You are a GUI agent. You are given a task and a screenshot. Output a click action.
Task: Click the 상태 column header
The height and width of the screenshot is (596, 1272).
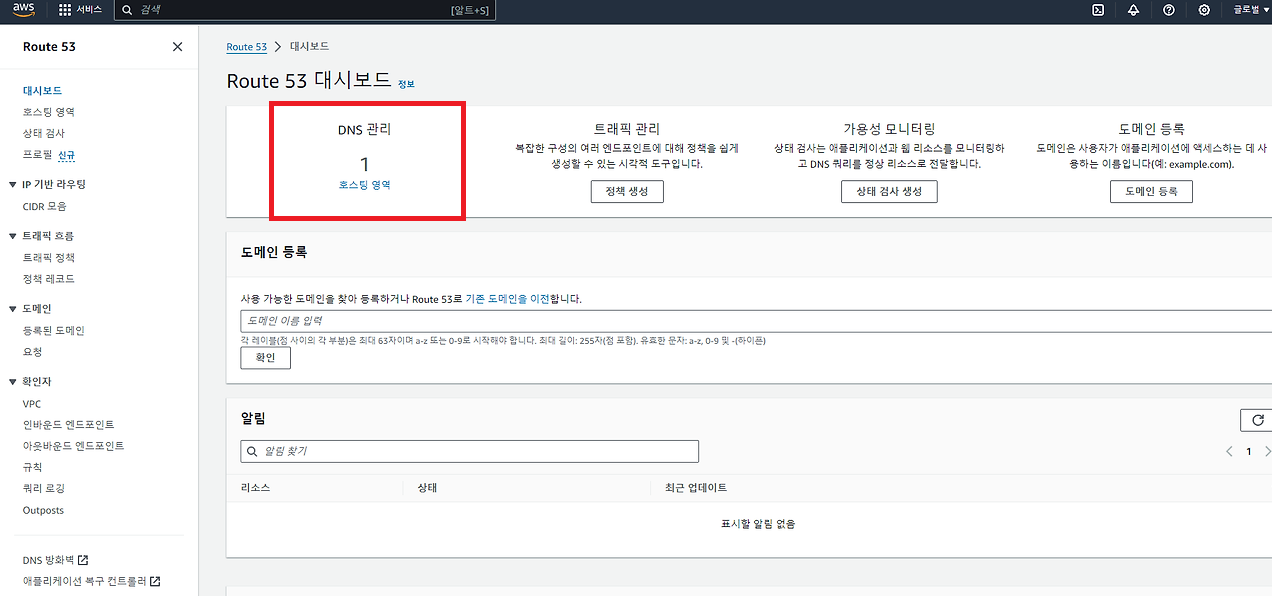pos(427,488)
